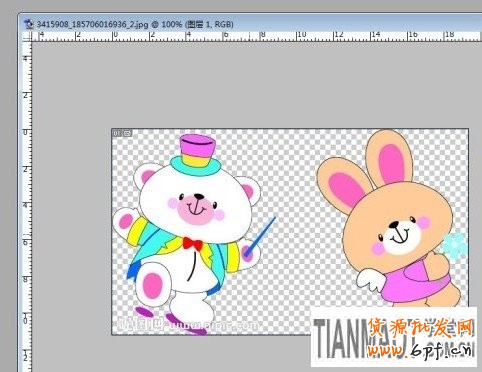Viewport: 482px width, 372px height.
Task: Click the document icon in the title bar
Action: tap(29, 24)
